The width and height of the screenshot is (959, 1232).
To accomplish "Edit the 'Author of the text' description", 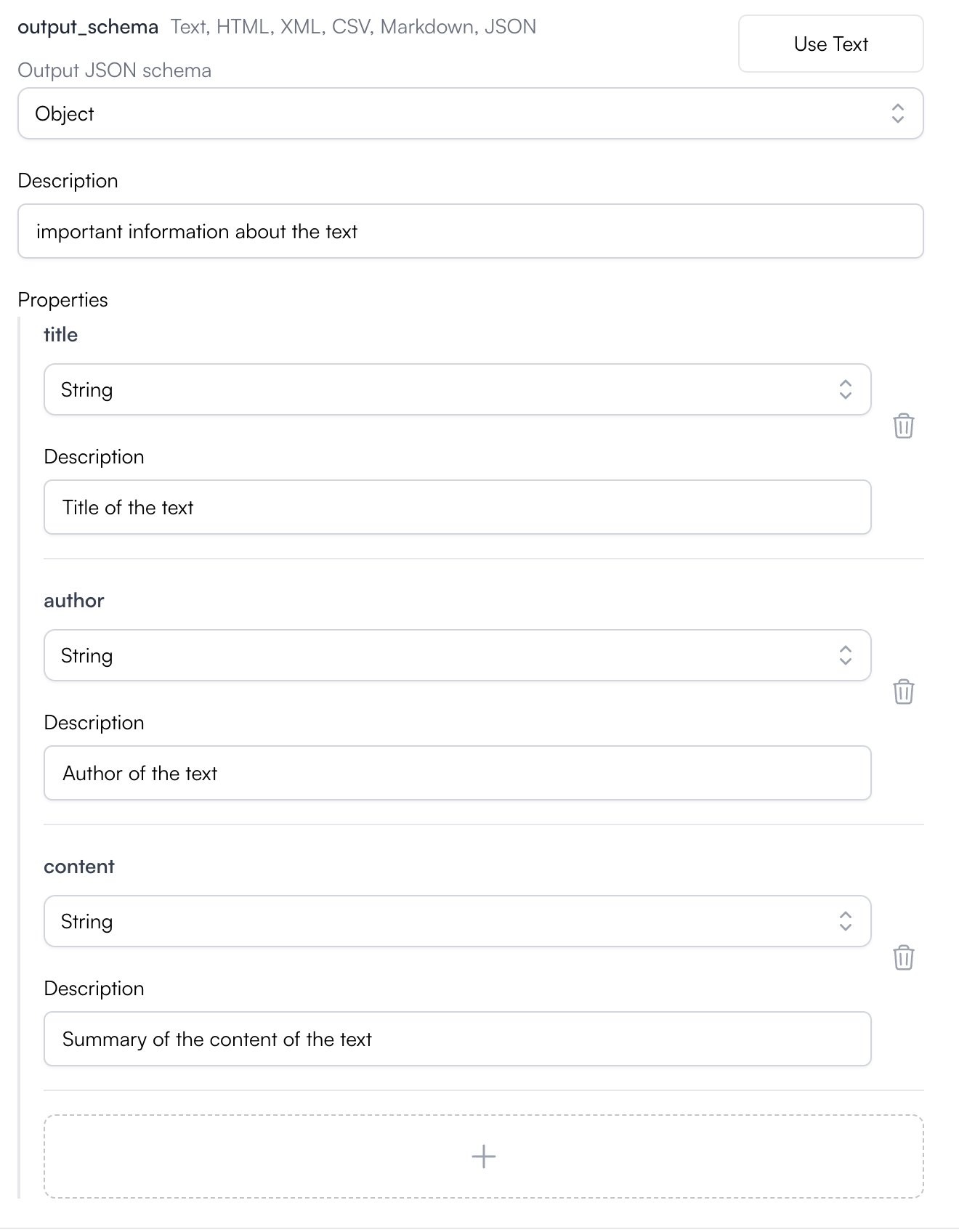I will [x=458, y=773].
